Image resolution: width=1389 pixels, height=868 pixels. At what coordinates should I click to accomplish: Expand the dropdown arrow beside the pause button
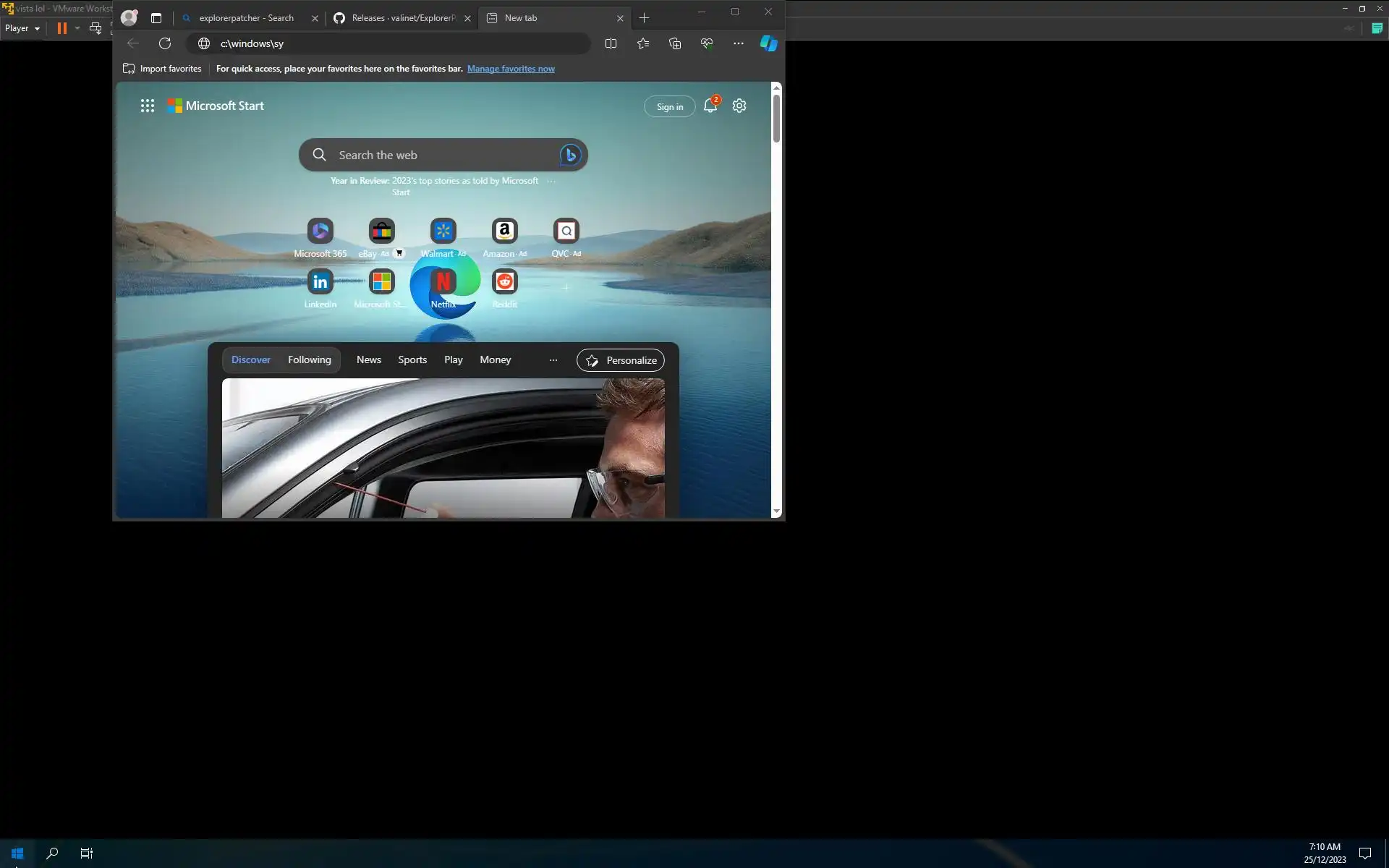(x=77, y=28)
